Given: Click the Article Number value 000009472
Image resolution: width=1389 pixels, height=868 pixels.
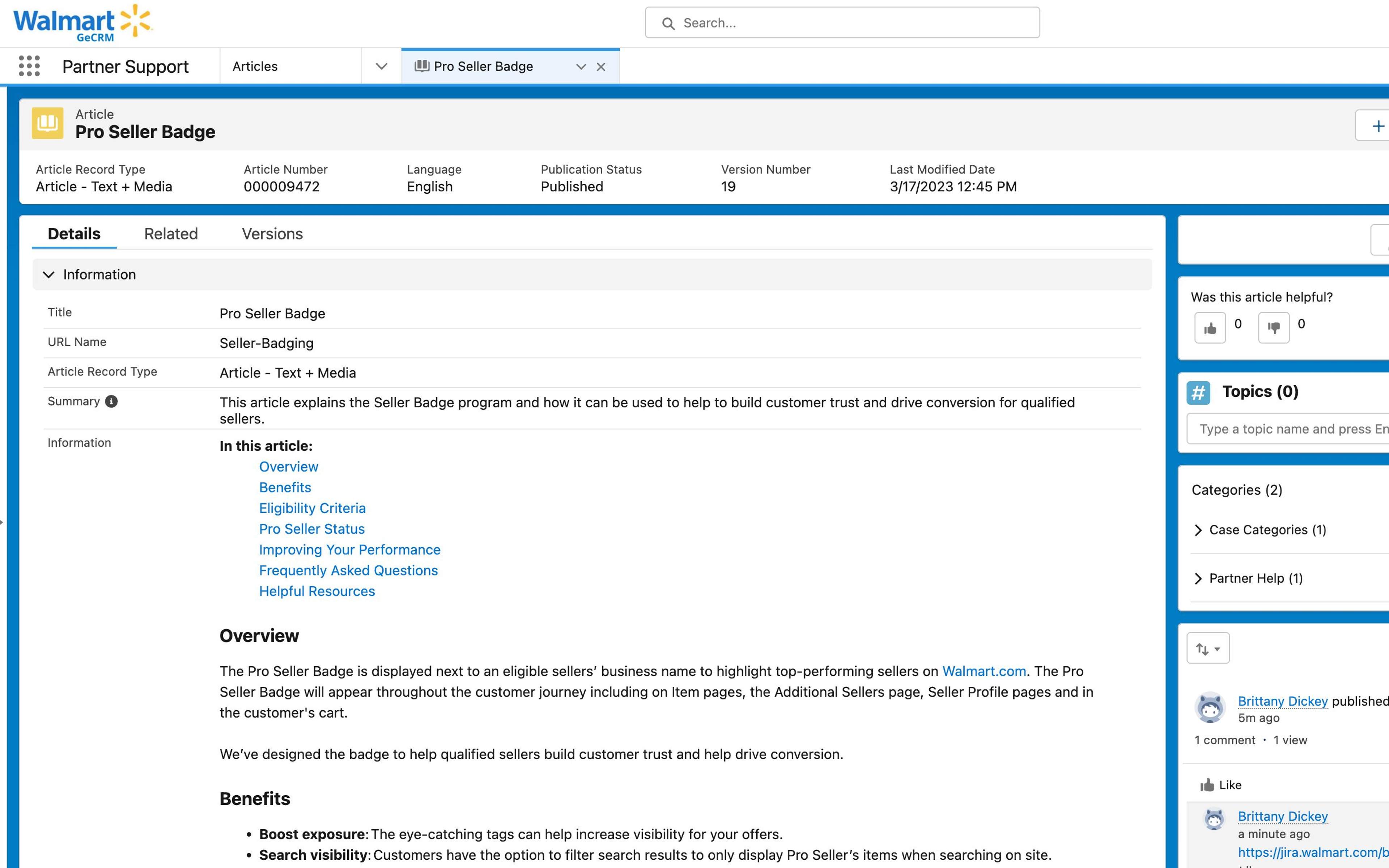Looking at the screenshot, I should tap(281, 187).
